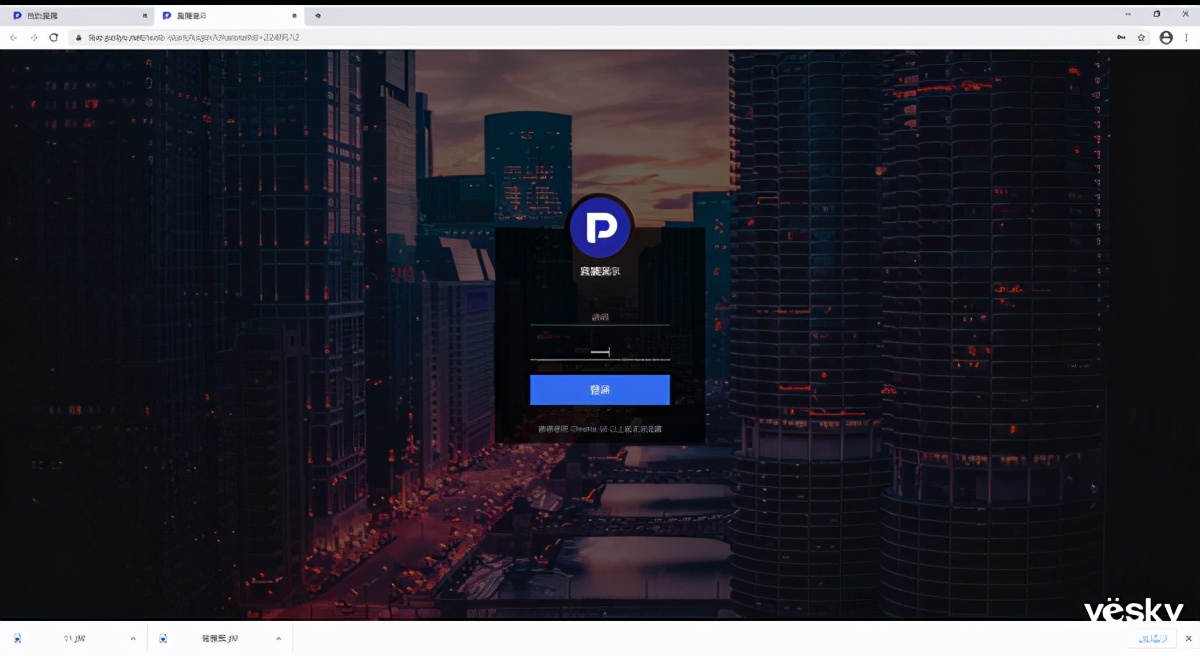Bookmark this page with the star icon
The image size is (1200, 656).
coord(1141,37)
